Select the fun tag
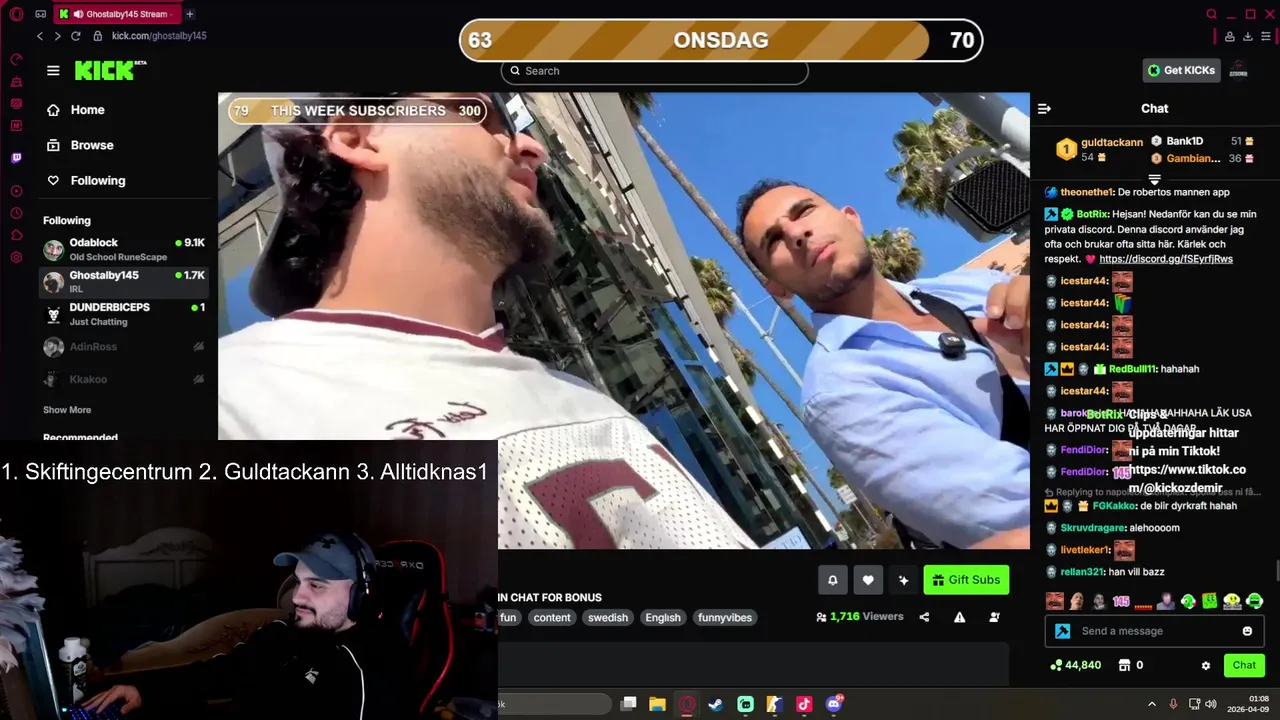This screenshot has height=720, width=1280. (x=508, y=617)
